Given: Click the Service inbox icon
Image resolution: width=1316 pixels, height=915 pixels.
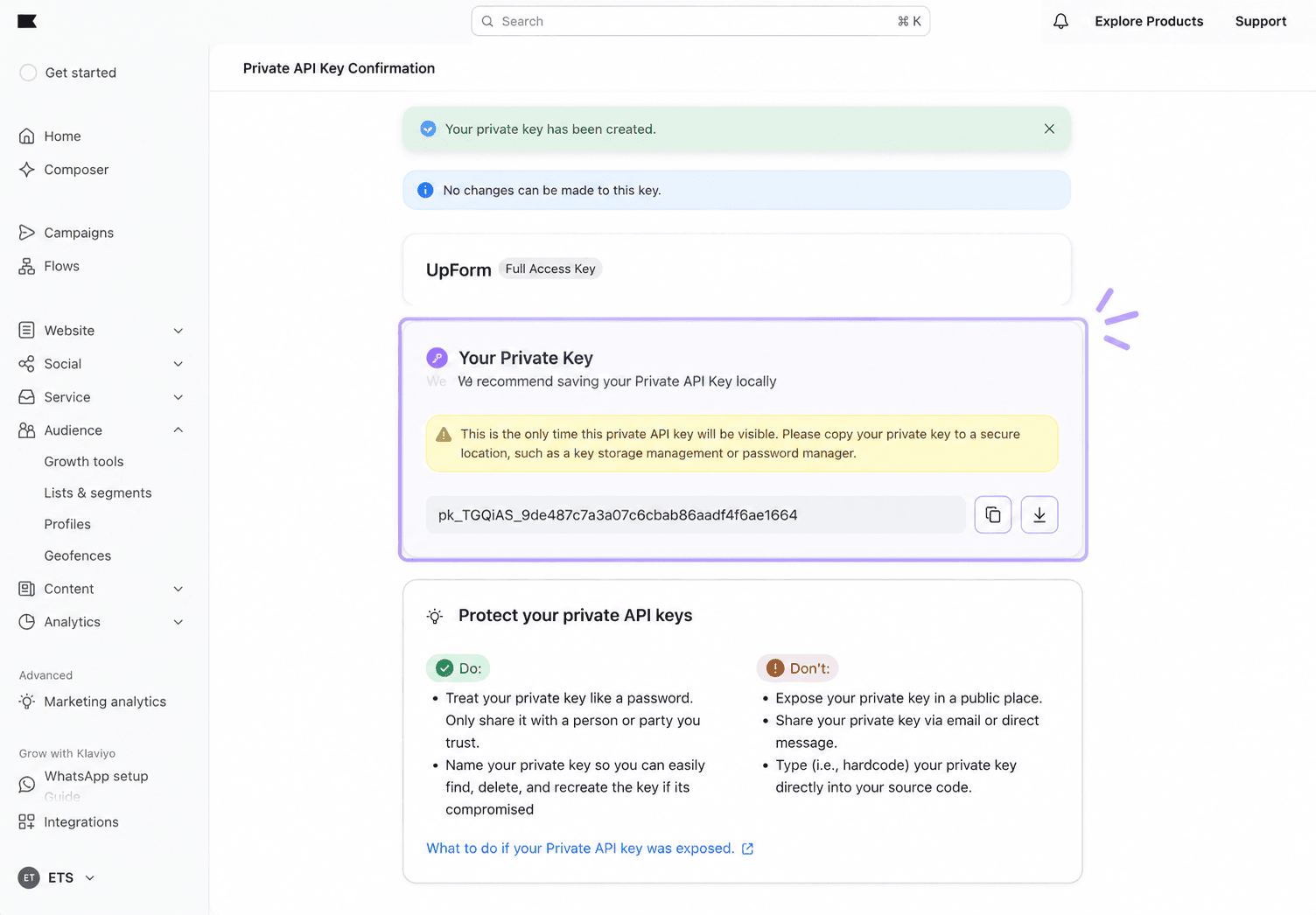Looking at the screenshot, I should click(x=27, y=397).
